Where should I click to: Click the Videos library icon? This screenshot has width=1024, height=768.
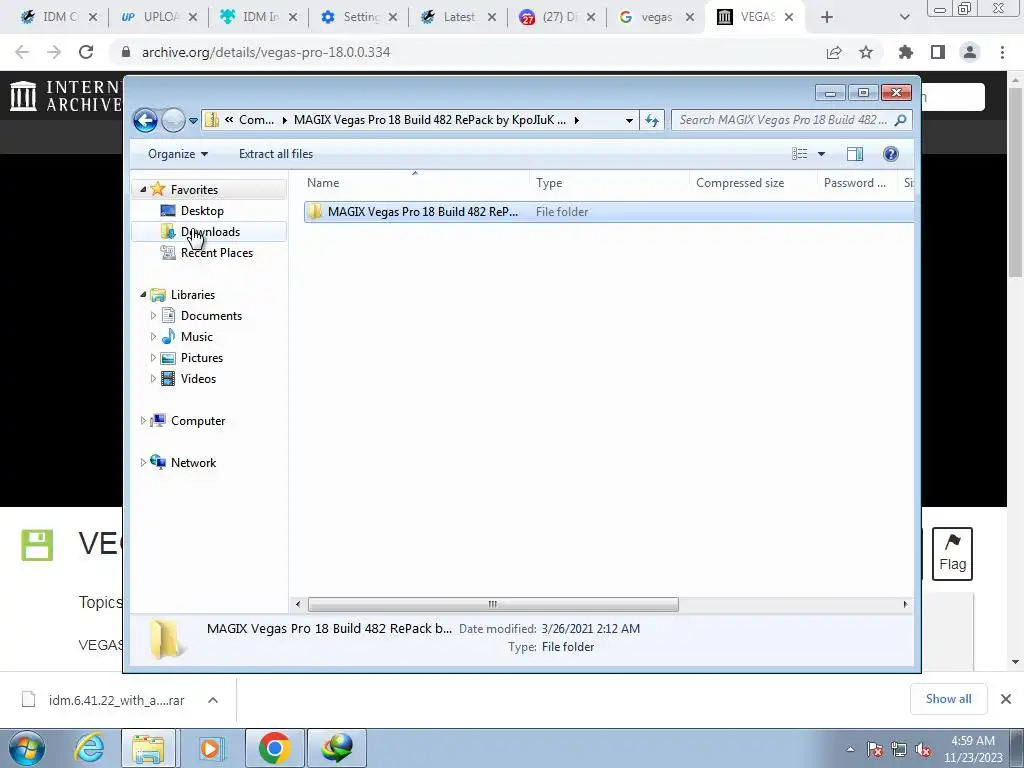pos(168,379)
